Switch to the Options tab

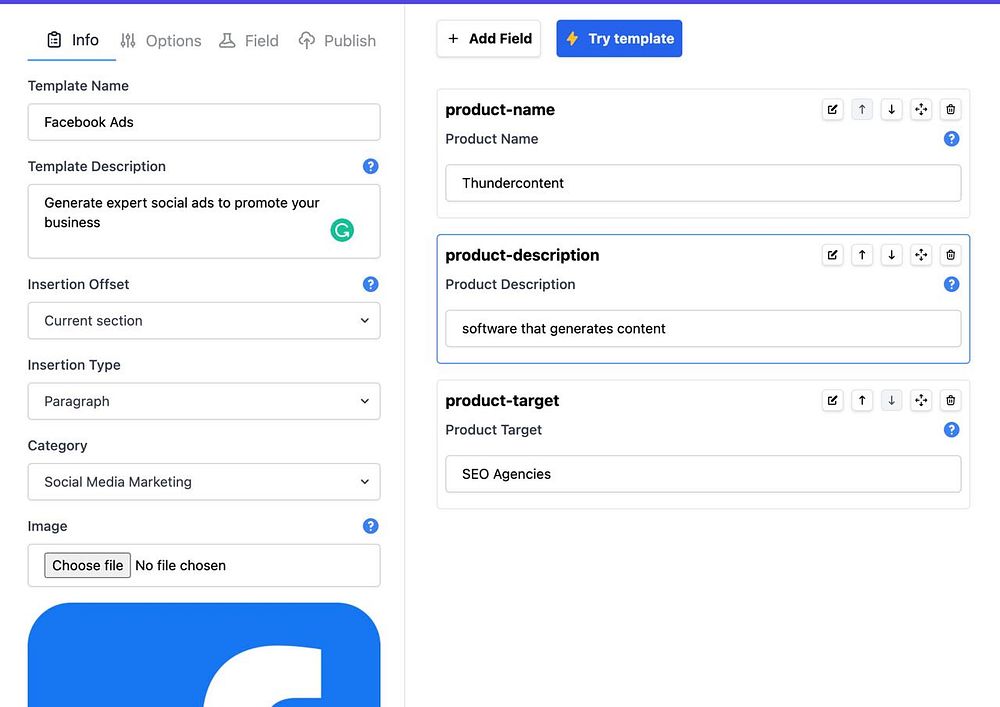[161, 41]
